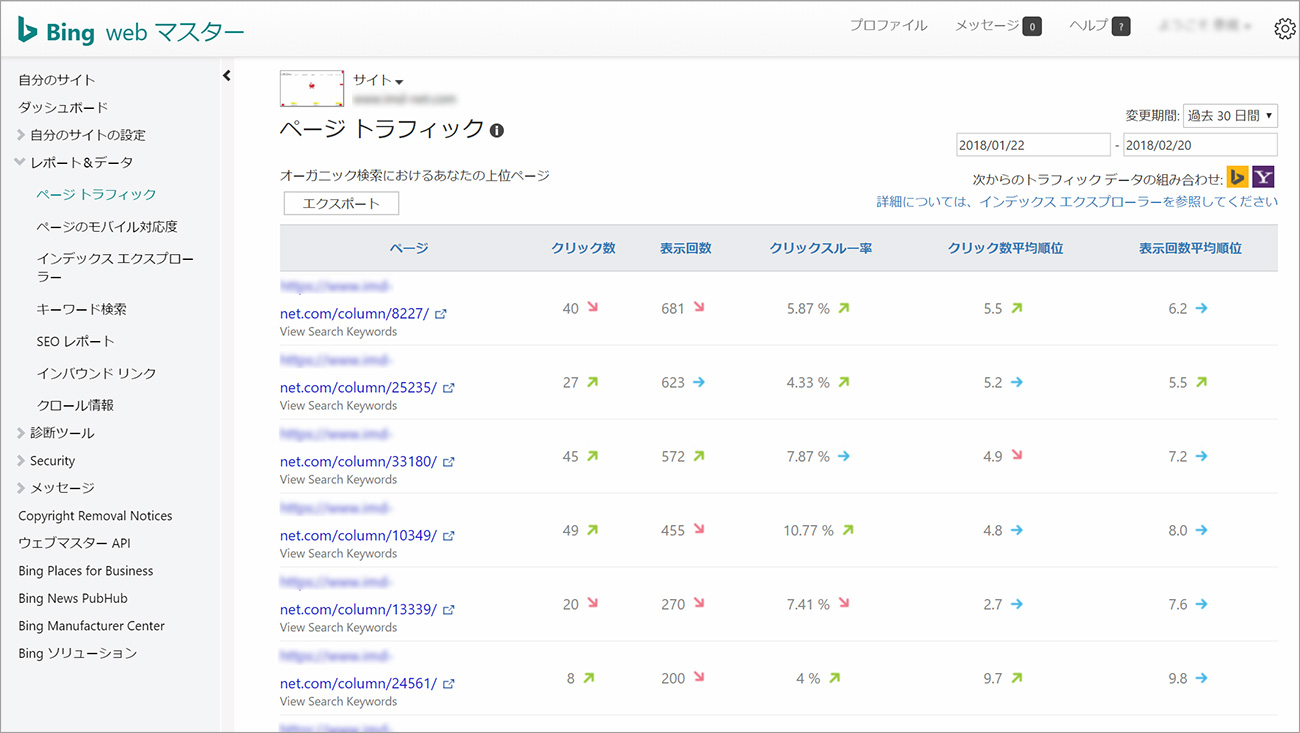Select the Yahoo traffic source icon
The height and width of the screenshot is (733, 1300).
pyautogui.click(x=1264, y=178)
